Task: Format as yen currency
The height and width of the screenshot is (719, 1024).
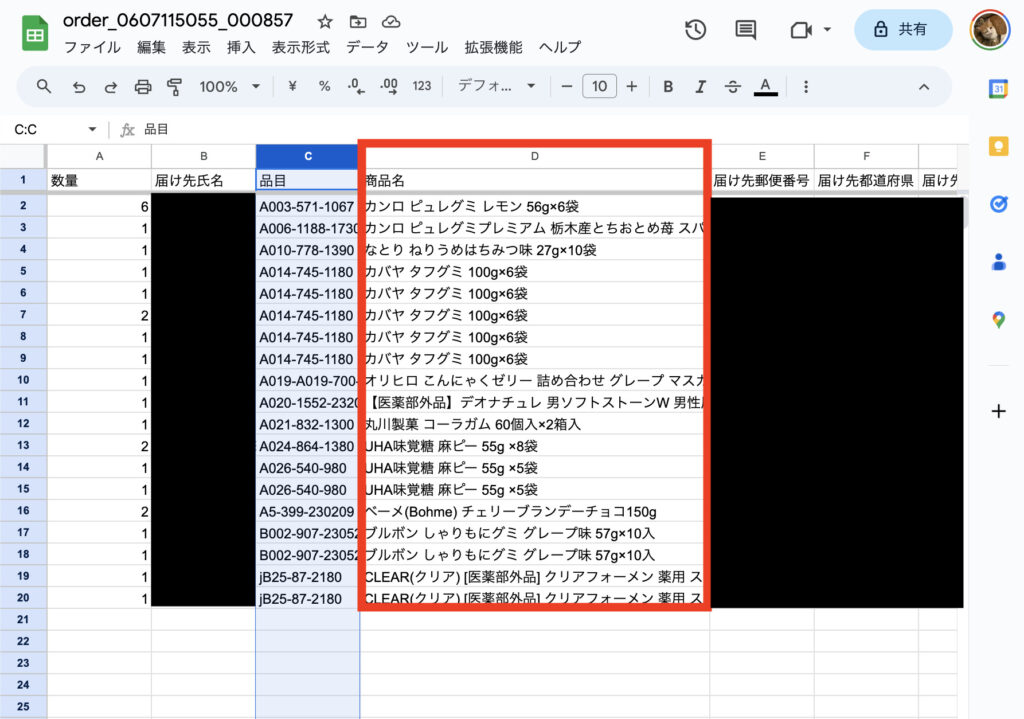Action: click(293, 86)
